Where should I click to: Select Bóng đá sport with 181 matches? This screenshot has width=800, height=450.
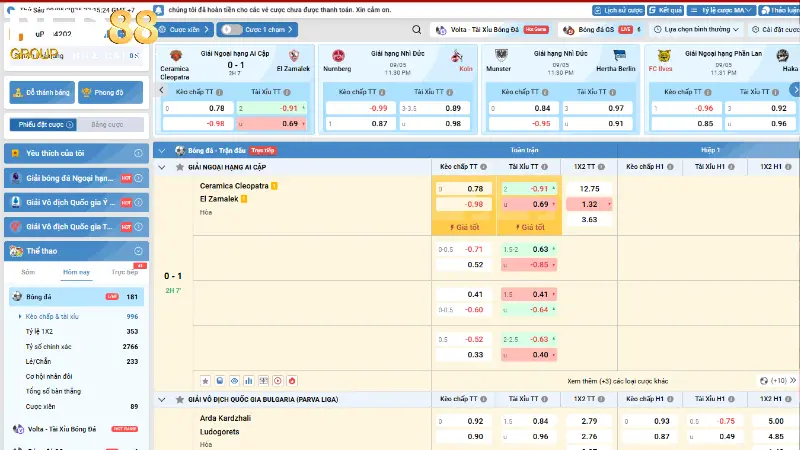click(77, 296)
